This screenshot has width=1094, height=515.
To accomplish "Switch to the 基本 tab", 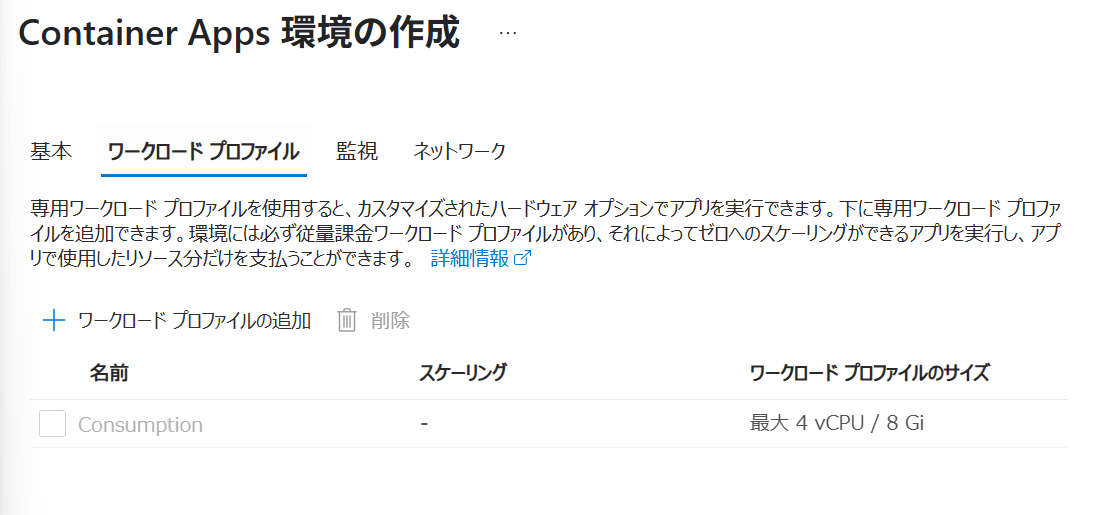I will point(51,151).
